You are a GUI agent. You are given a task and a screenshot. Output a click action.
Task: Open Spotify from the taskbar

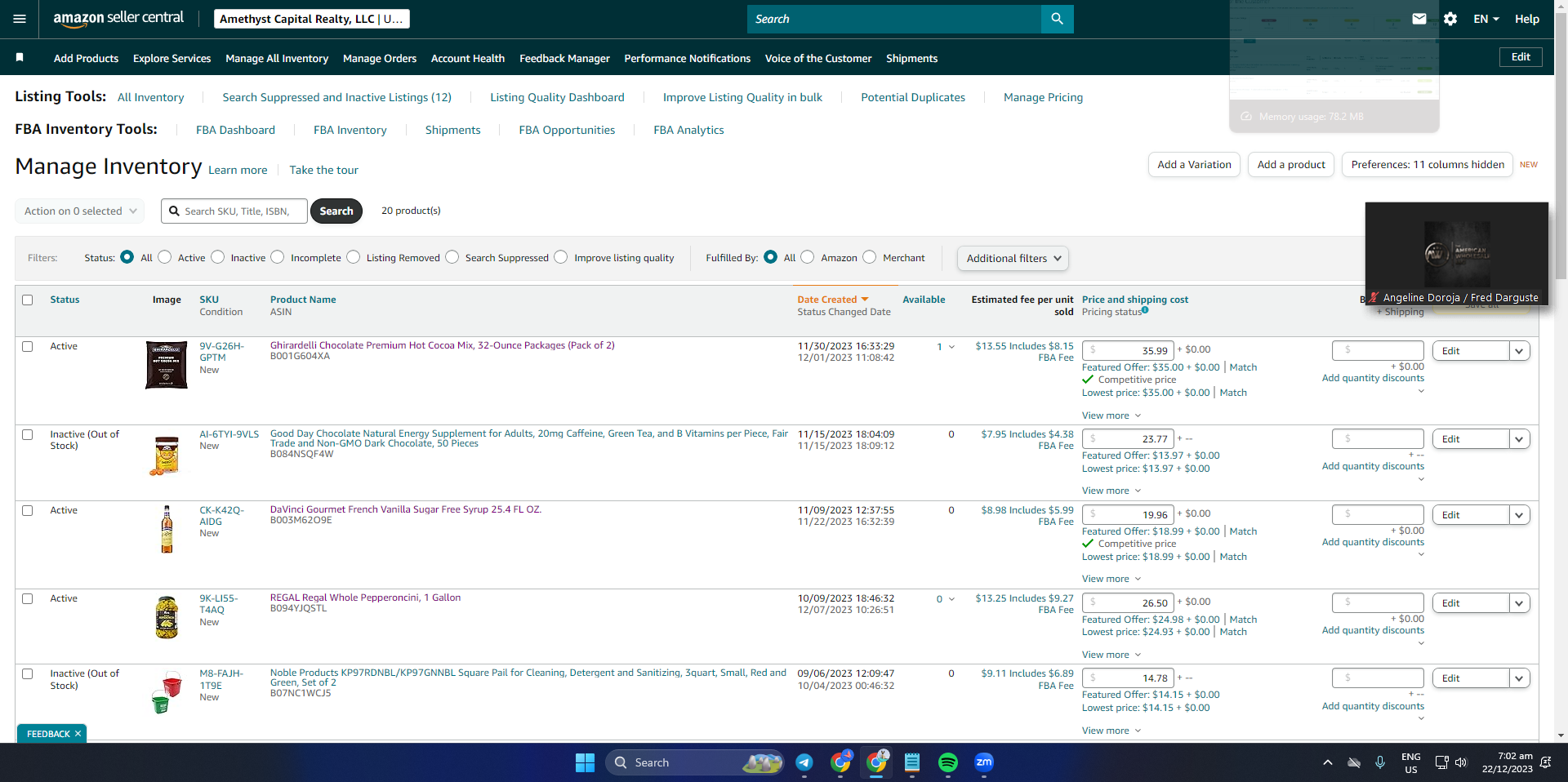pos(948,762)
